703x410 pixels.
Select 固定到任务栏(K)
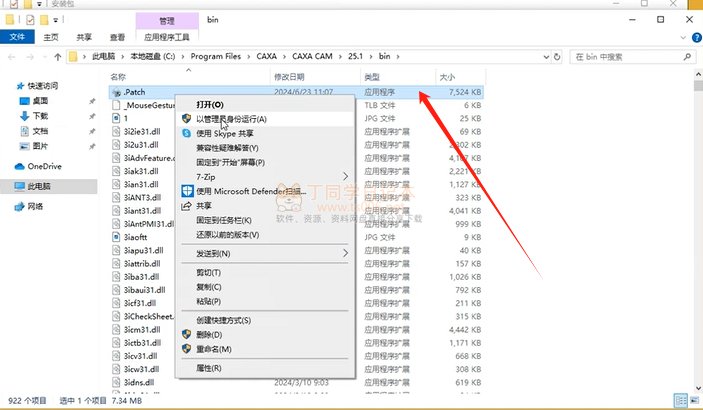click(x=224, y=220)
